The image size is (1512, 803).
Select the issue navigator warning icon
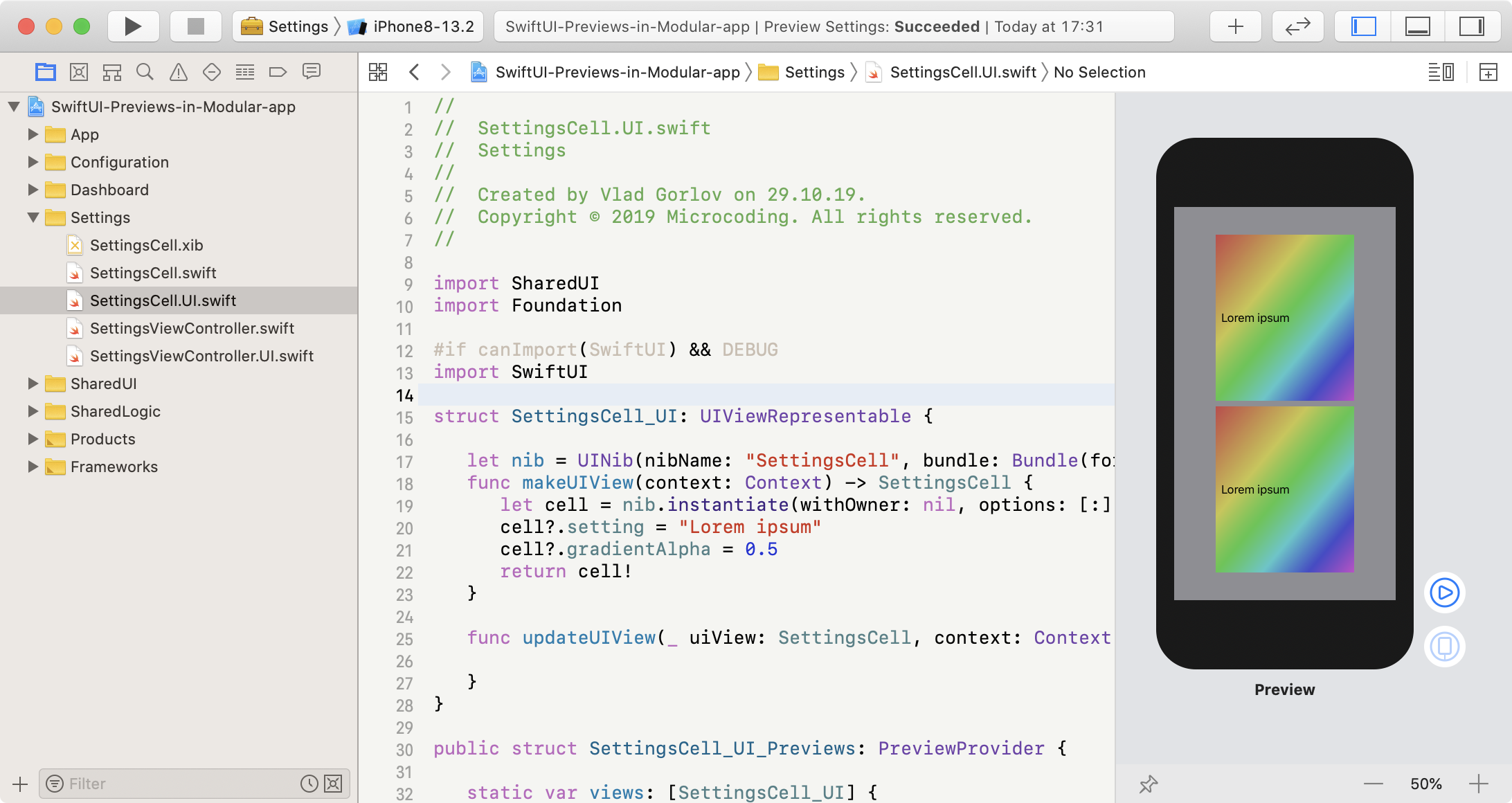(179, 72)
